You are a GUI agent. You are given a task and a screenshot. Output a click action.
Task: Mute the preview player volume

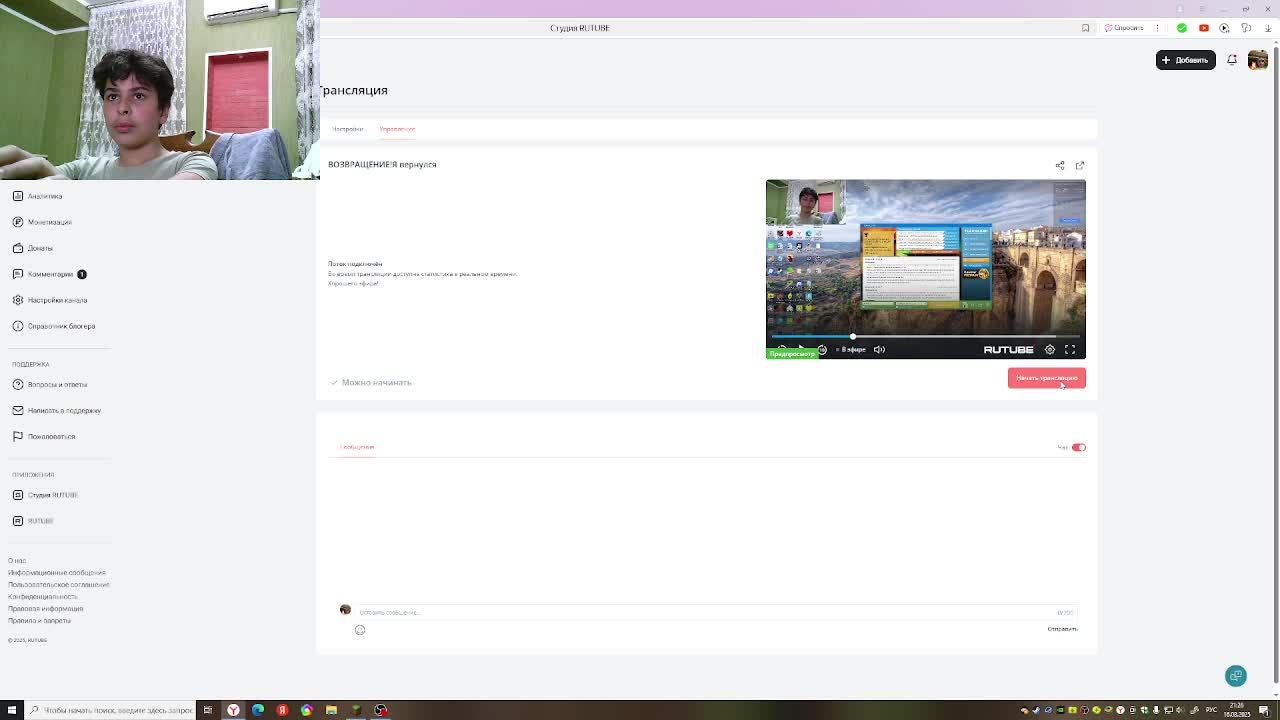point(879,350)
